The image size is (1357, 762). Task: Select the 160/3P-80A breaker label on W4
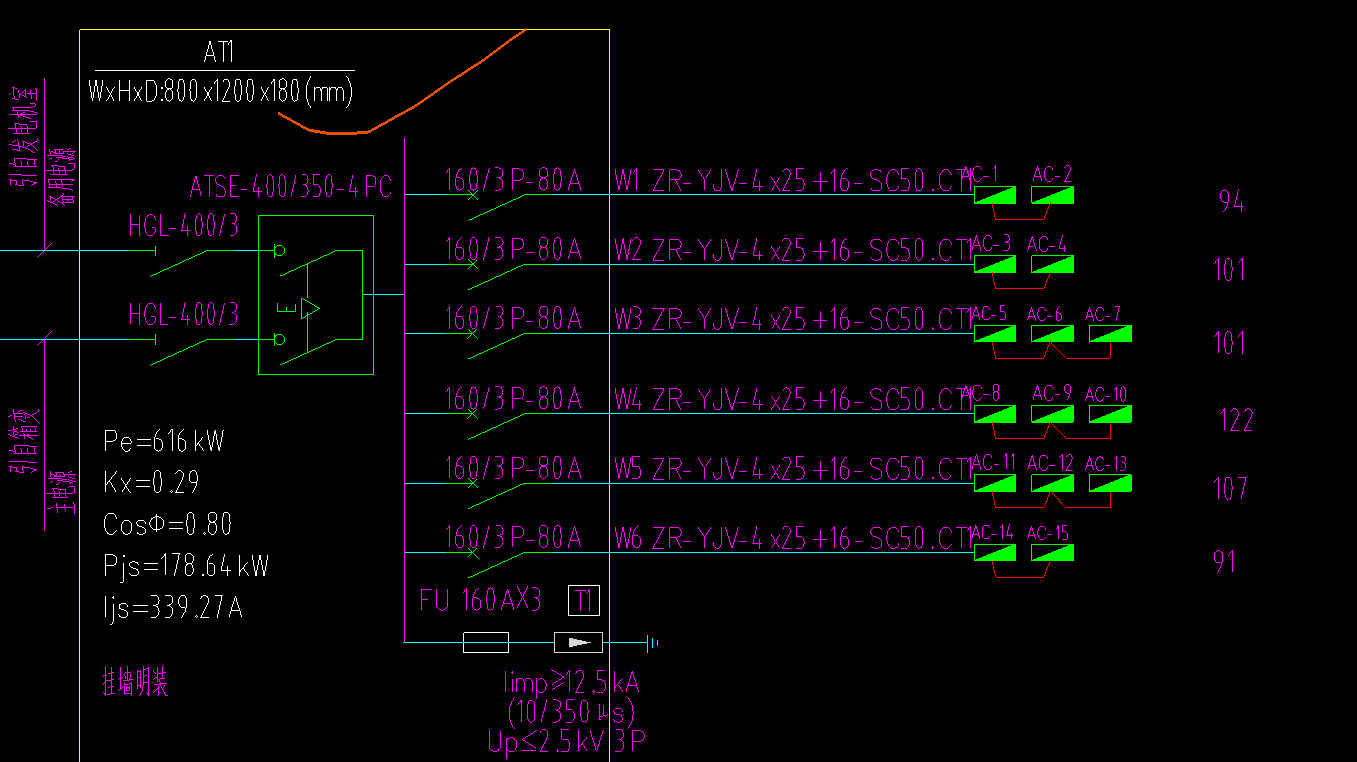coord(513,399)
